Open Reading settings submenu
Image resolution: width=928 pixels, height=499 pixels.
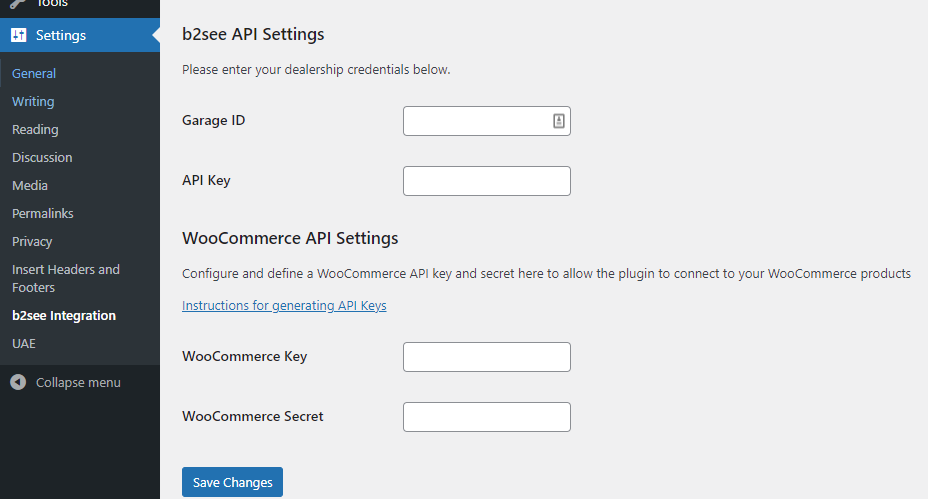pyautogui.click(x=35, y=129)
